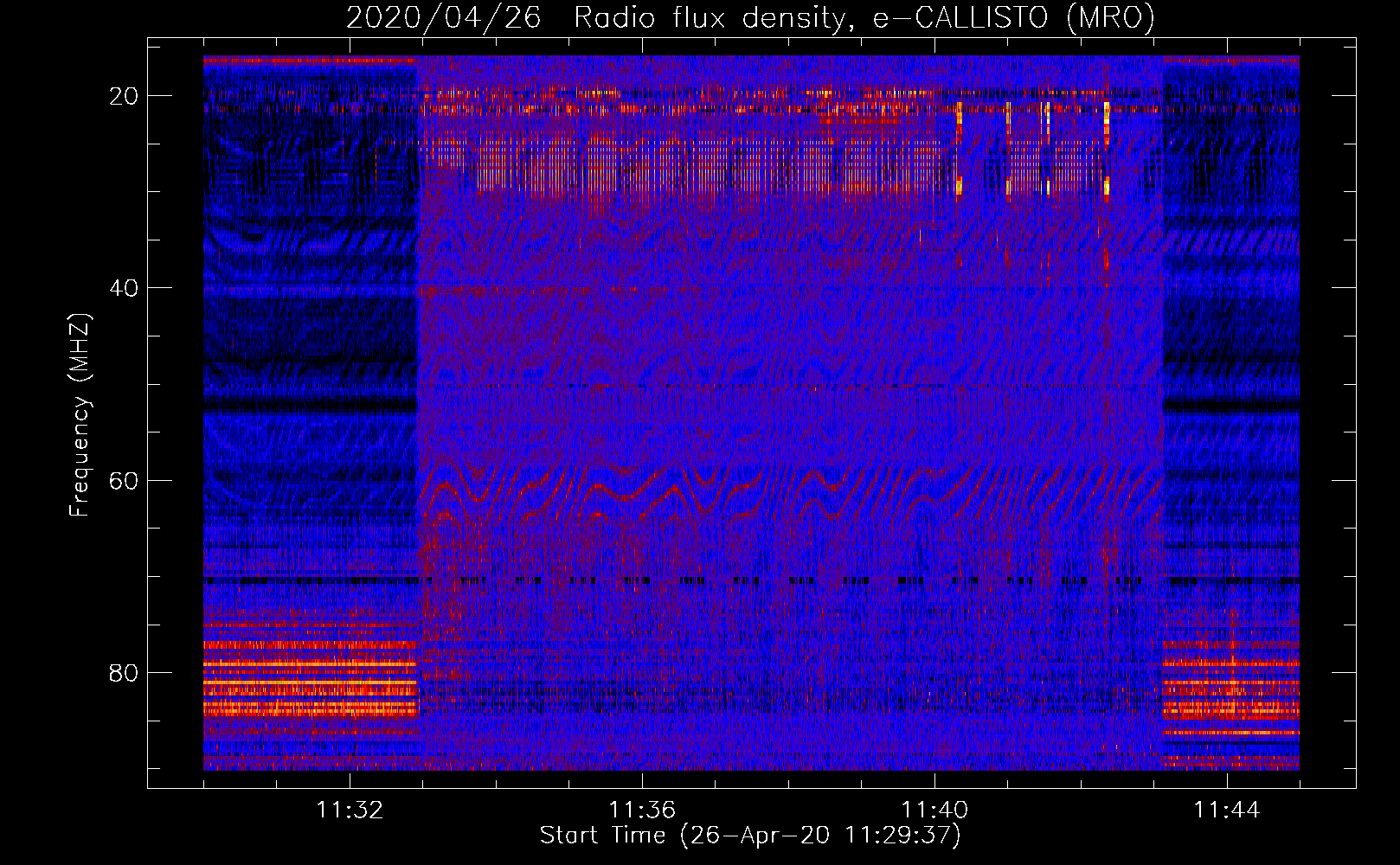
Task: Click the date '2020/04/26' in the title
Action: 444,17
